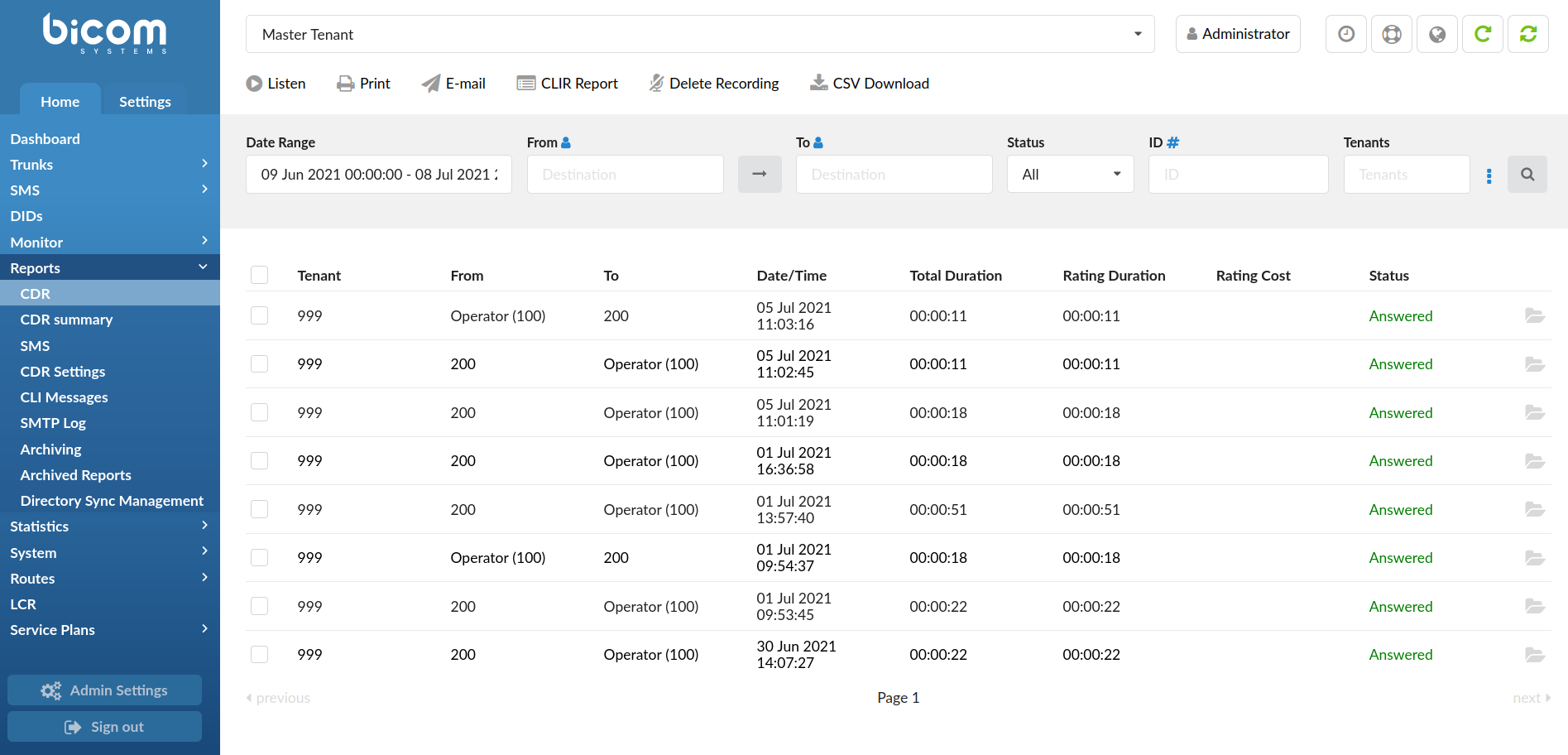The image size is (1568, 755).
Task: Open the Status filter dropdown
Action: [x=1070, y=174]
